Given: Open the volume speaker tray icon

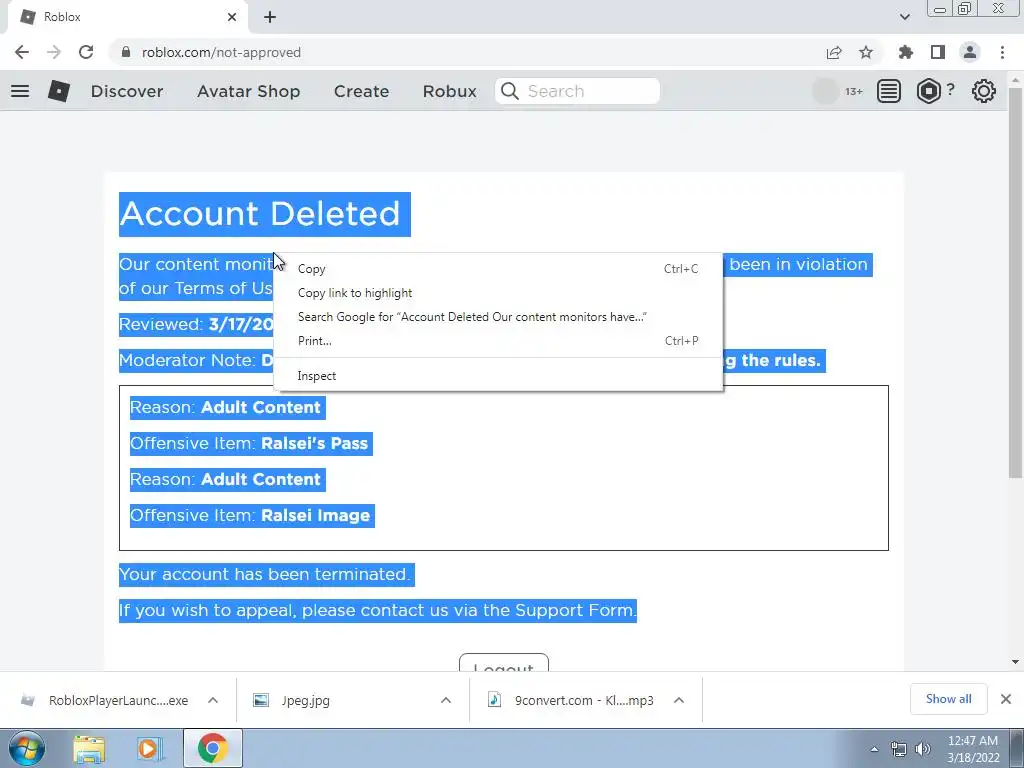Looking at the screenshot, I should (923, 749).
